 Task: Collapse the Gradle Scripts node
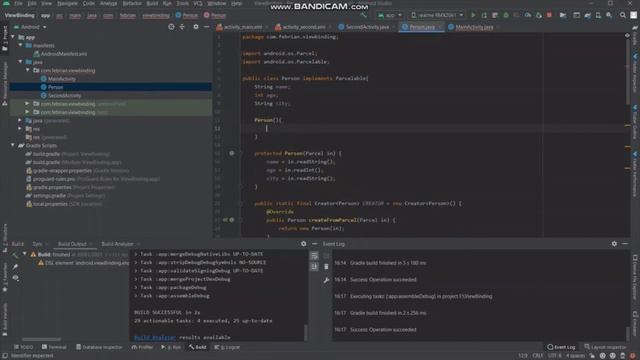click(x=13, y=145)
